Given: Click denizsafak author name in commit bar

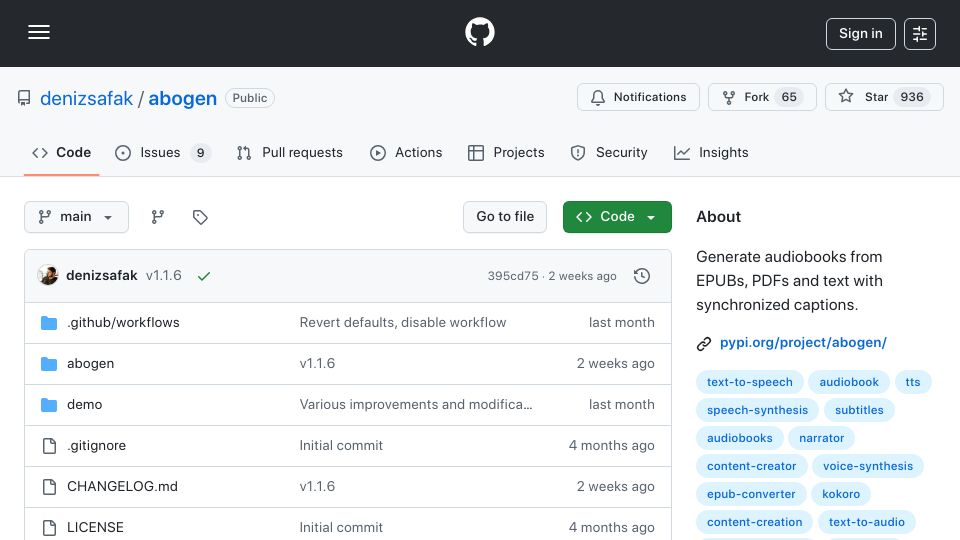Looking at the screenshot, I should [102, 276].
